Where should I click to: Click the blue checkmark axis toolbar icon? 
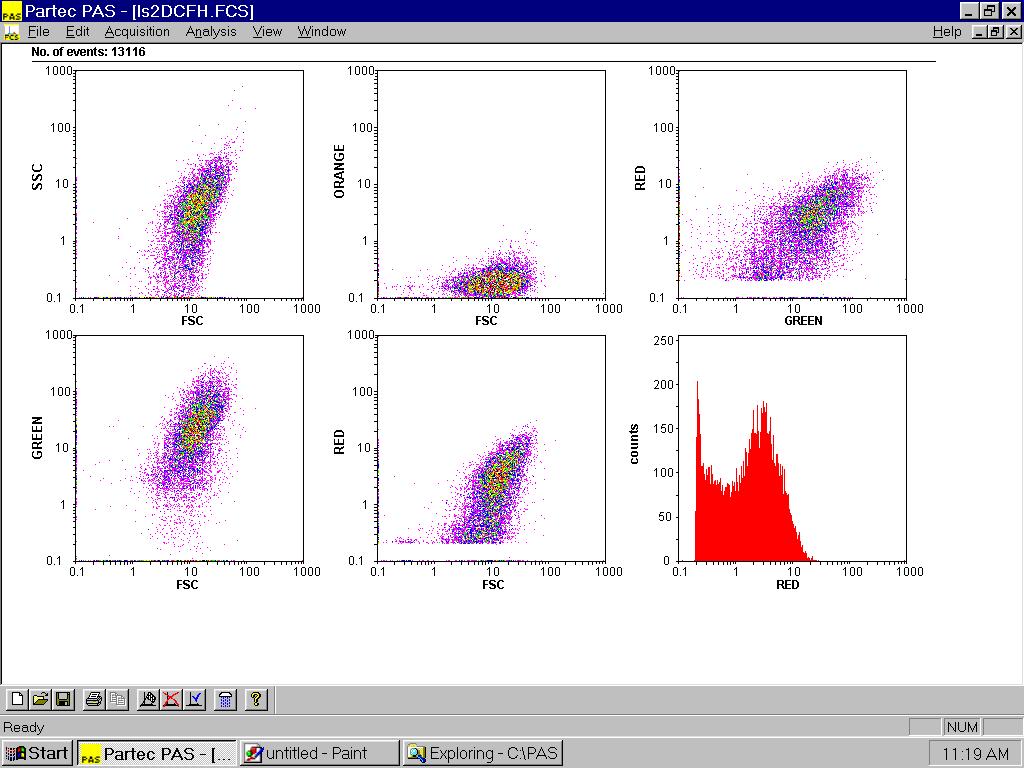tap(194, 699)
